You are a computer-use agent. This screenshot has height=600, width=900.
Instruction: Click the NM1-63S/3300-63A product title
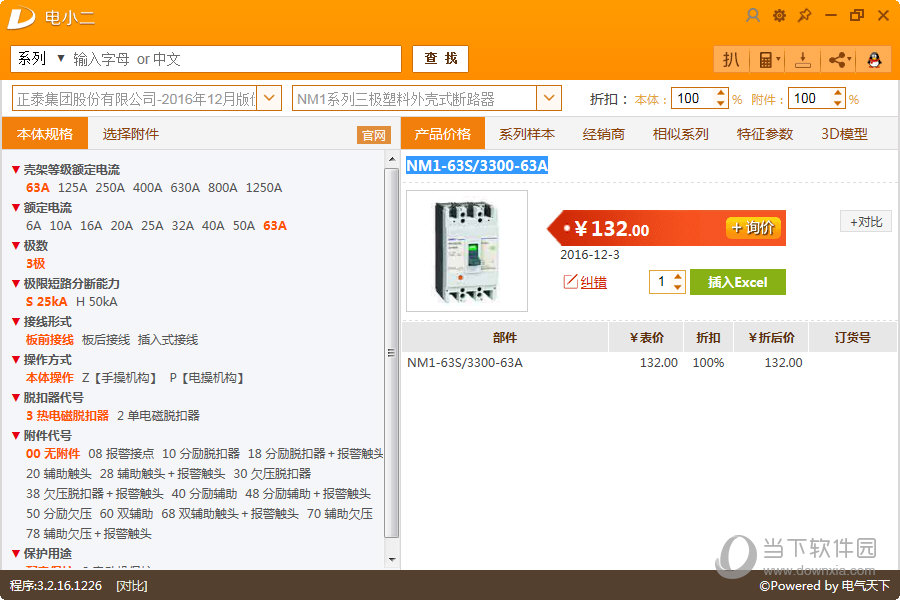click(x=477, y=165)
